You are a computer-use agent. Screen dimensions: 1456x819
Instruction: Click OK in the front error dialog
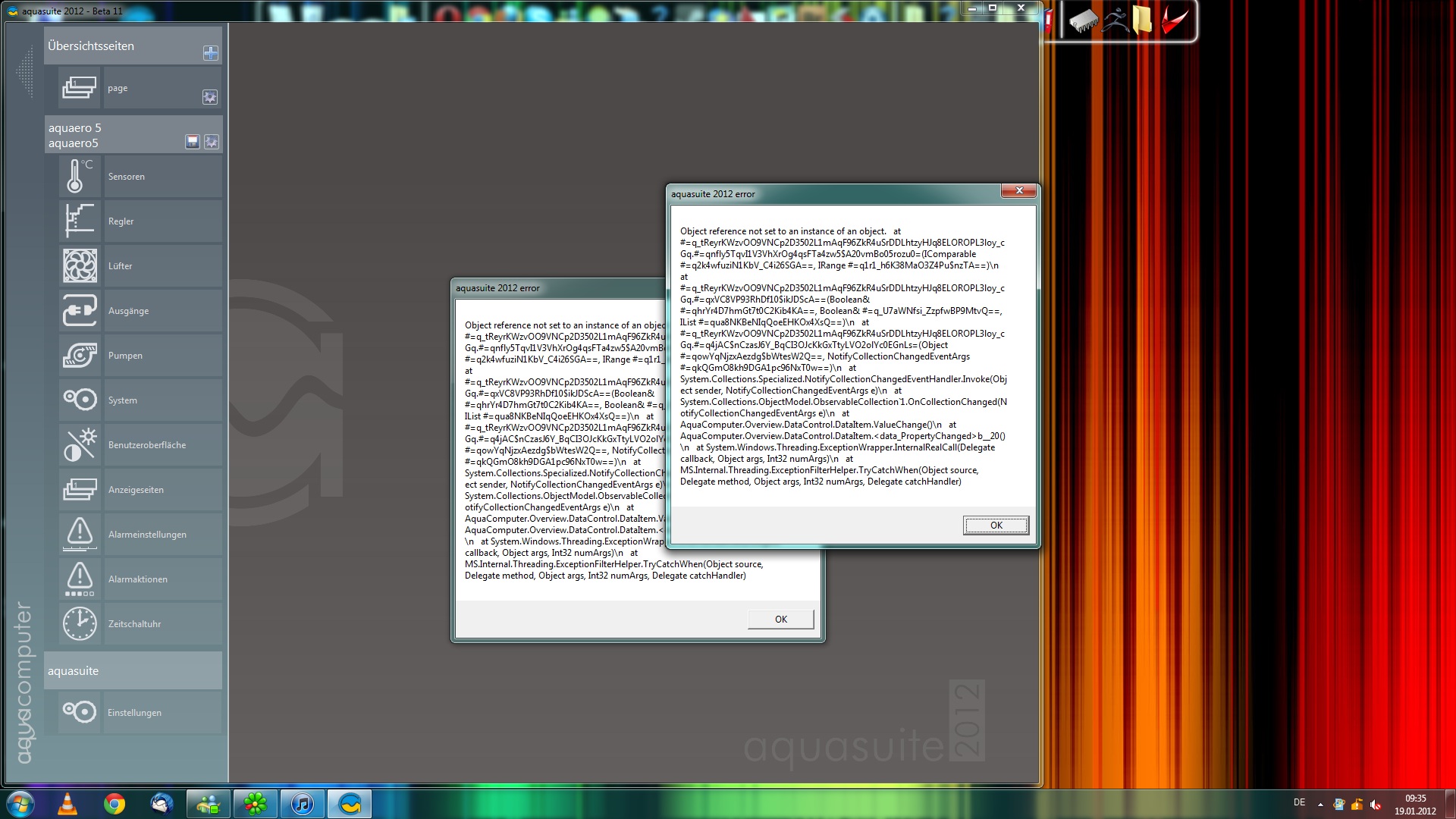(x=996, y=525)
